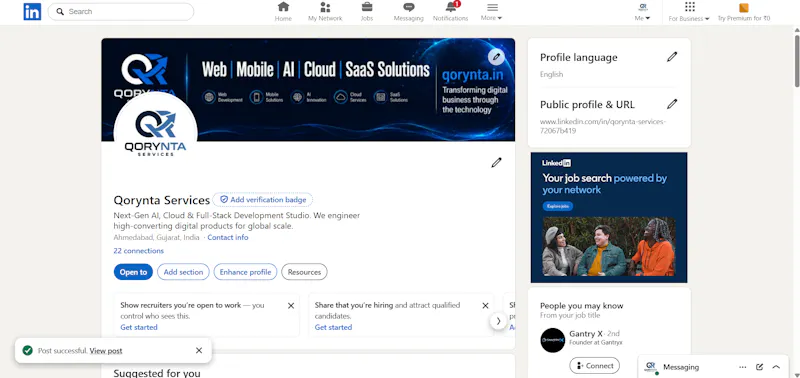Dismiss the hiring card
800x378 pixels.
click(x=485, y=306)
